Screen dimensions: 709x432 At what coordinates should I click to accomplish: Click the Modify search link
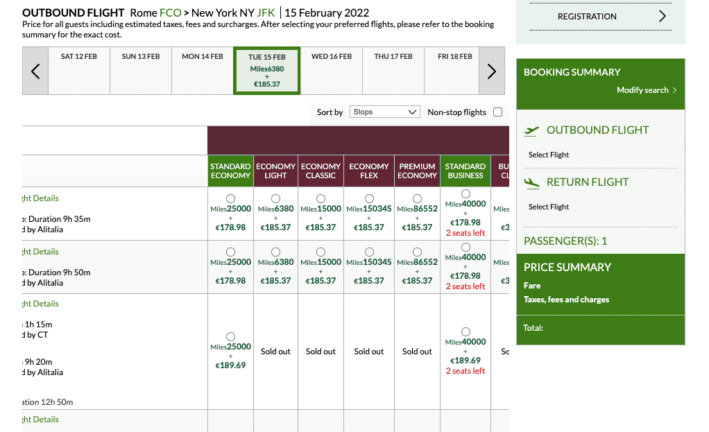[642, 91]
